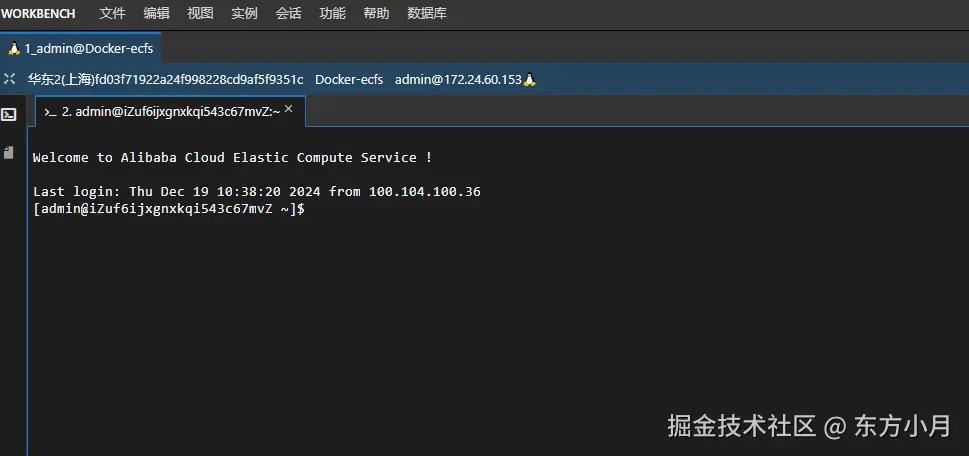
Task: Click the Docker-ecfs instance name label
Action: (x=349, y=80)
